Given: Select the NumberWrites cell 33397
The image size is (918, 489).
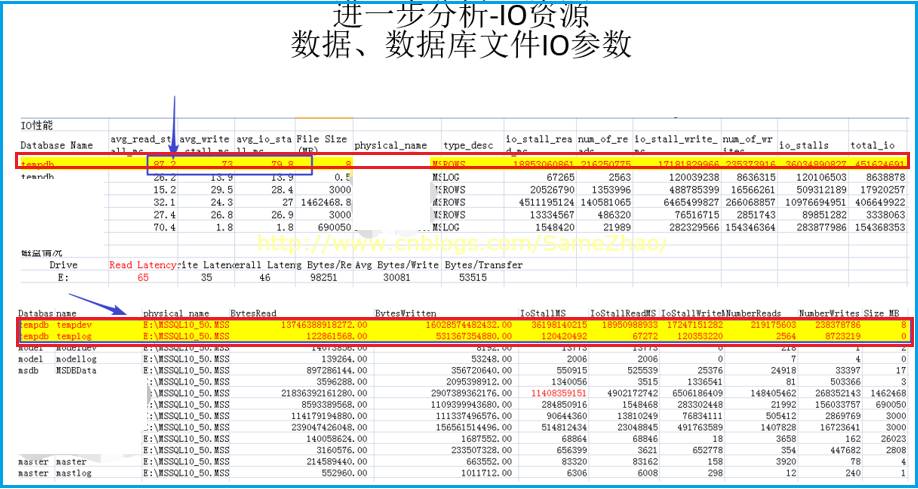Looking at the screenshot, I should pos(846,371).
